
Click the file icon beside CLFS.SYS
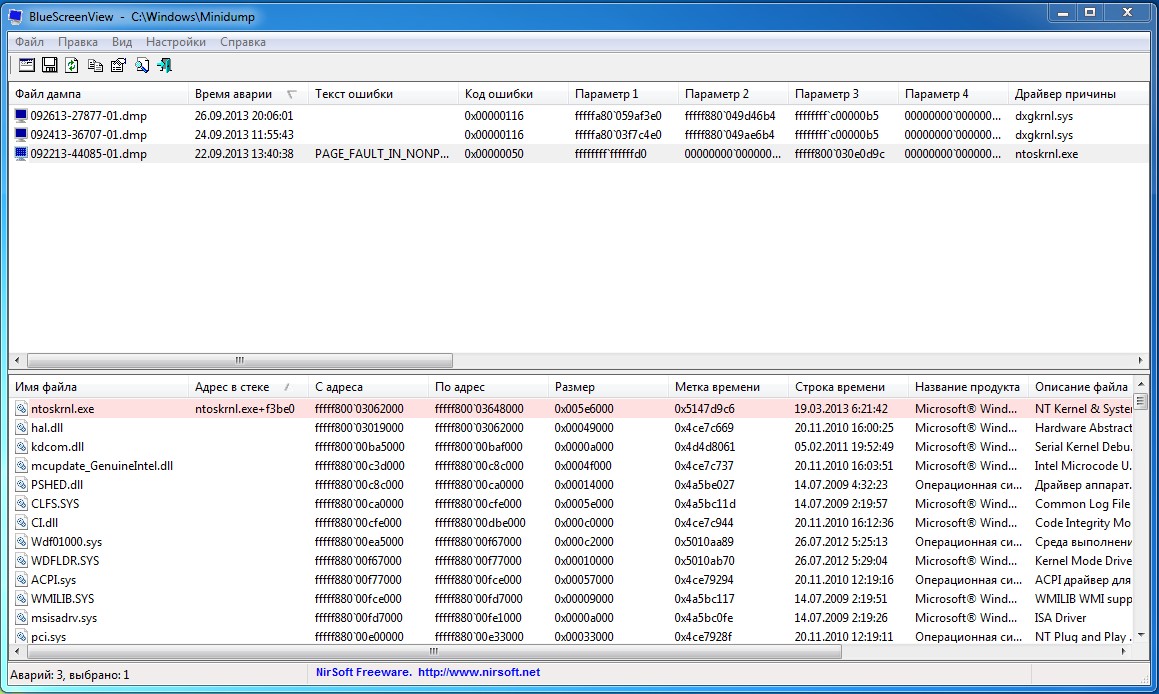[21, 503]
